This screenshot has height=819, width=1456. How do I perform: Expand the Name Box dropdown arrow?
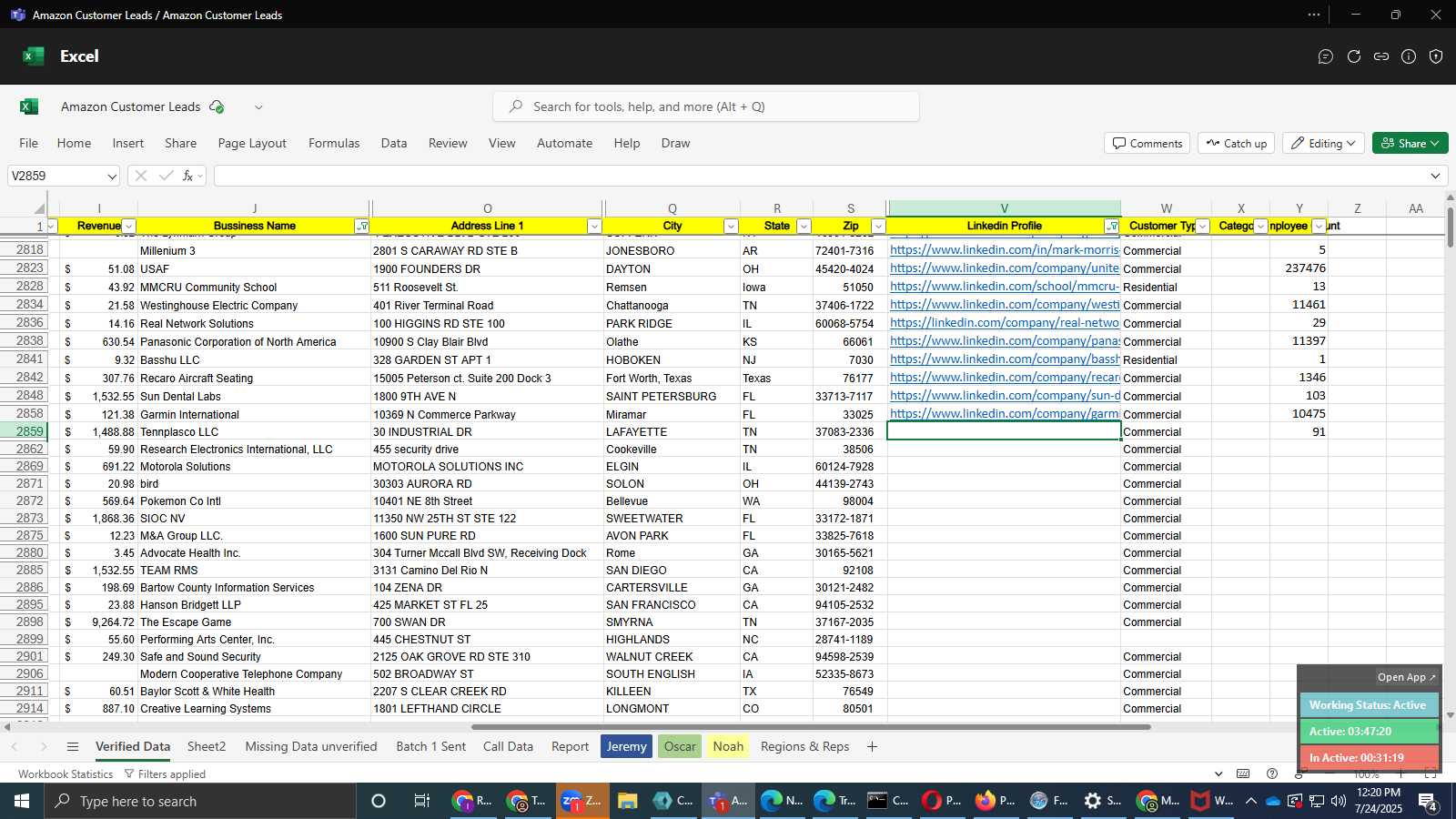click(x=111, y=176)
